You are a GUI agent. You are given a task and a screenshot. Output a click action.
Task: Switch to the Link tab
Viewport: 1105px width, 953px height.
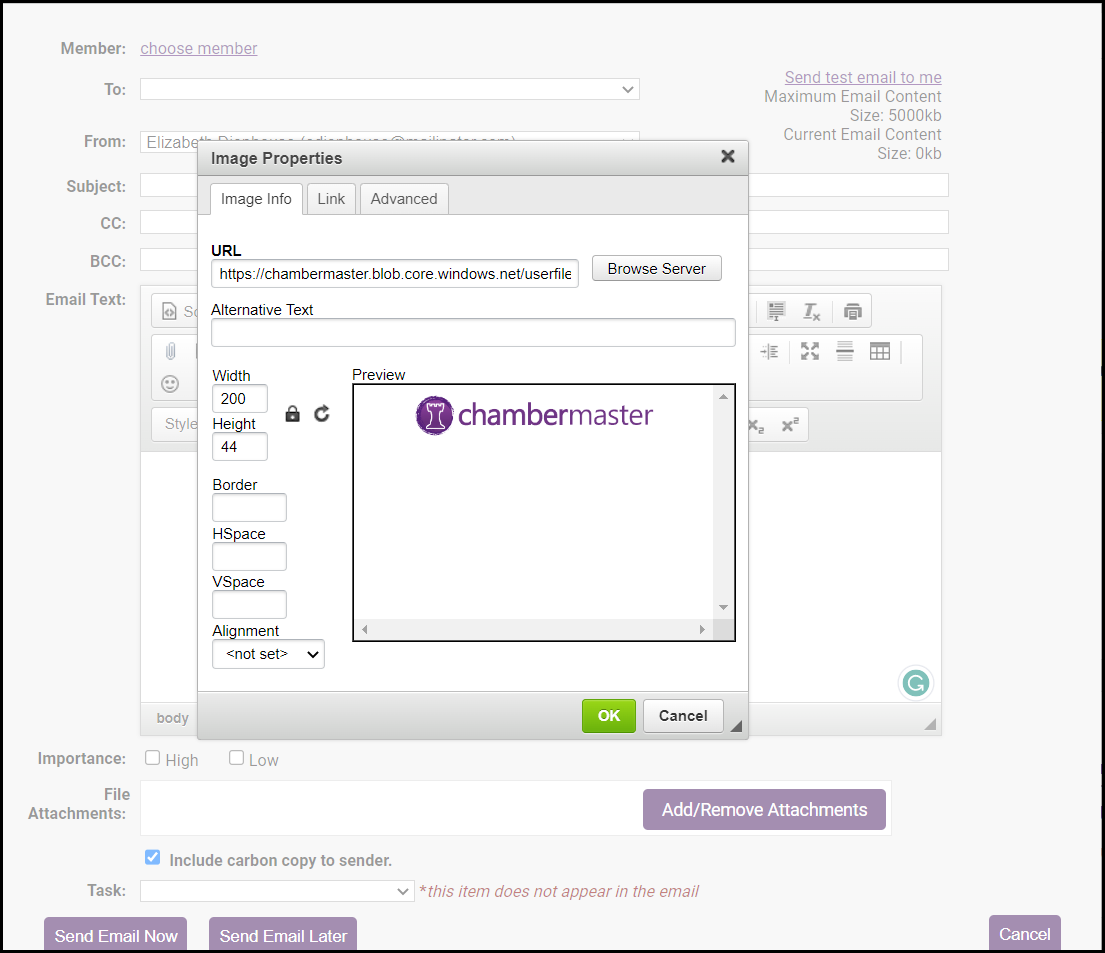[x=331, y=199]
